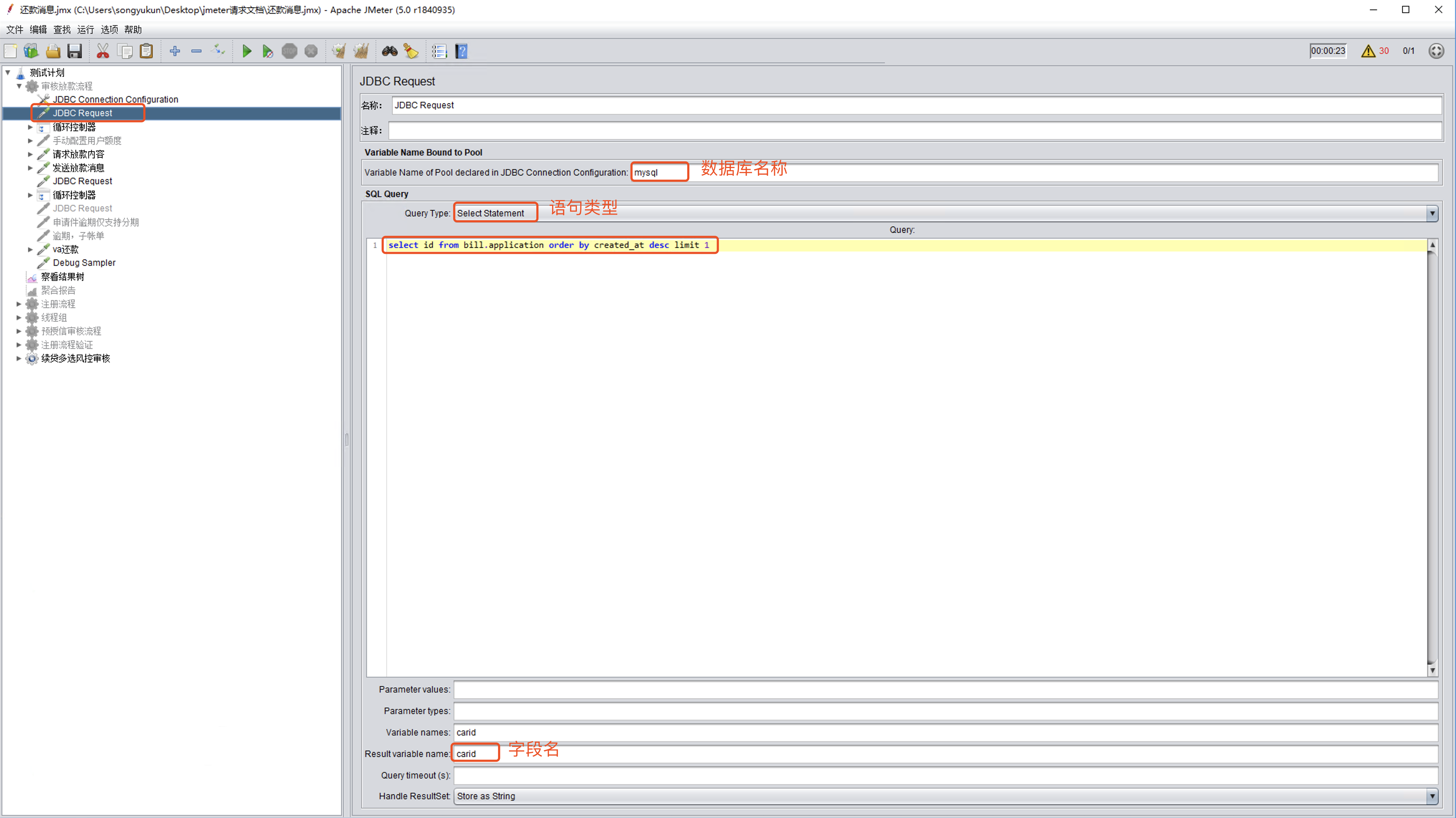This screenshot has height=818, width=1456.
Task: Select Debug Sampler in tree
Action: click(83, 263)
